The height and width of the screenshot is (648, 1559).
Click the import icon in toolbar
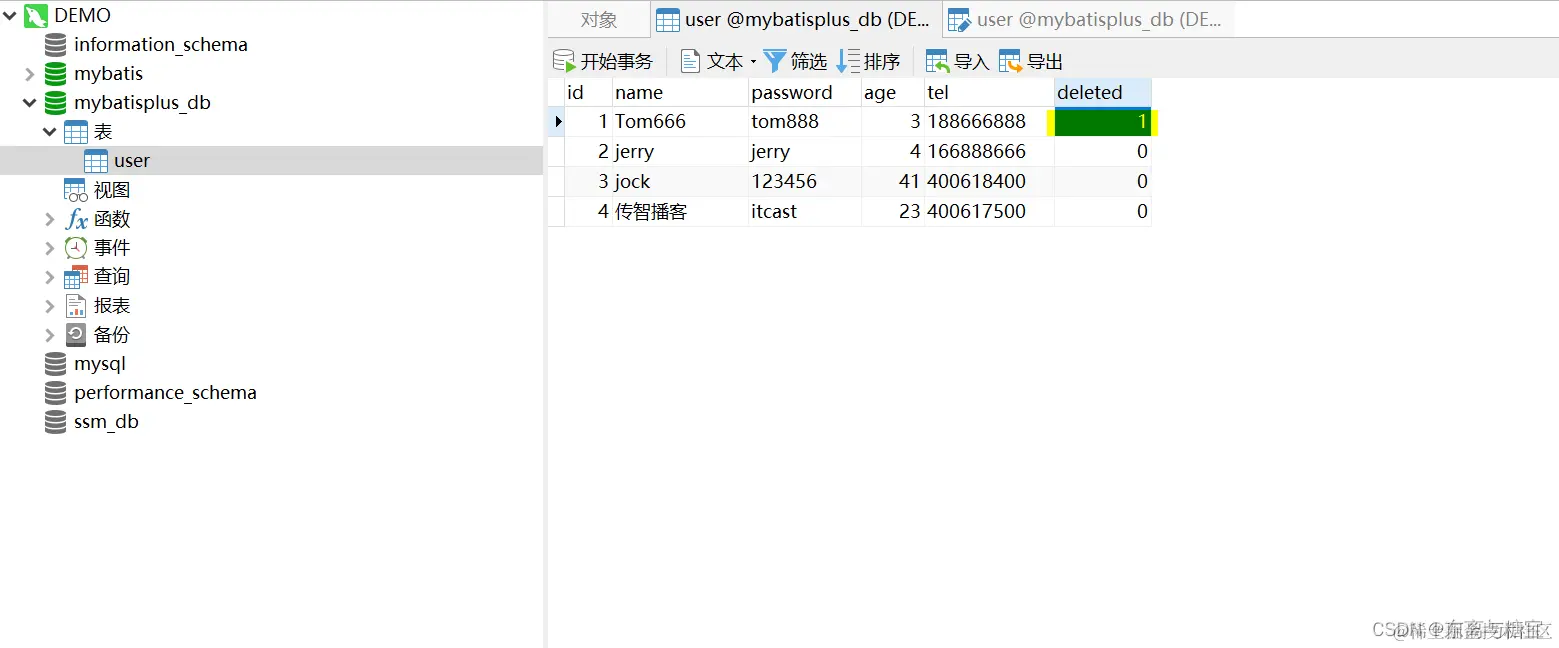point(937,61)
